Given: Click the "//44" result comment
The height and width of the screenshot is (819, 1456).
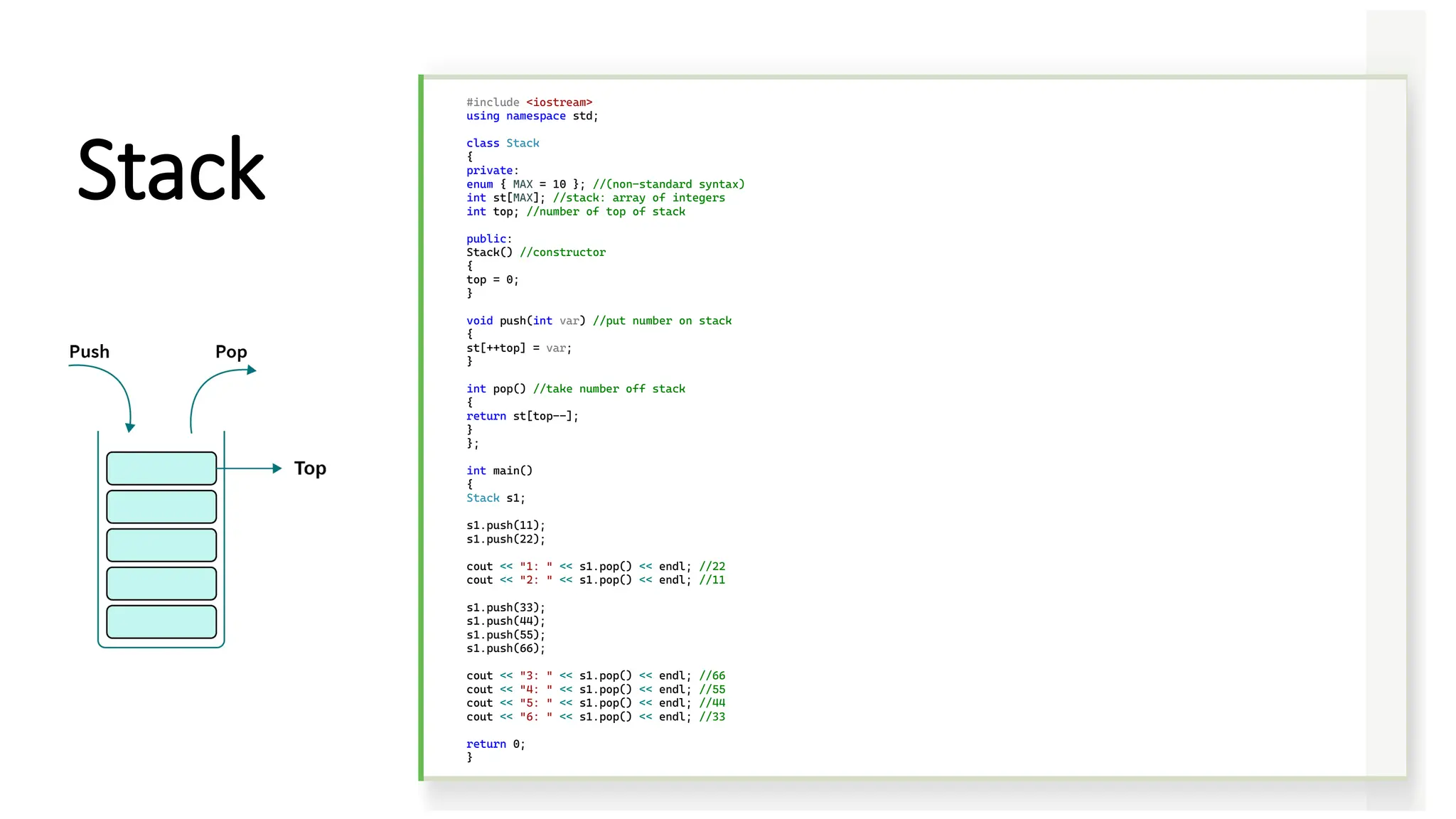Looking at the screenshot, I should pos(712,703).
